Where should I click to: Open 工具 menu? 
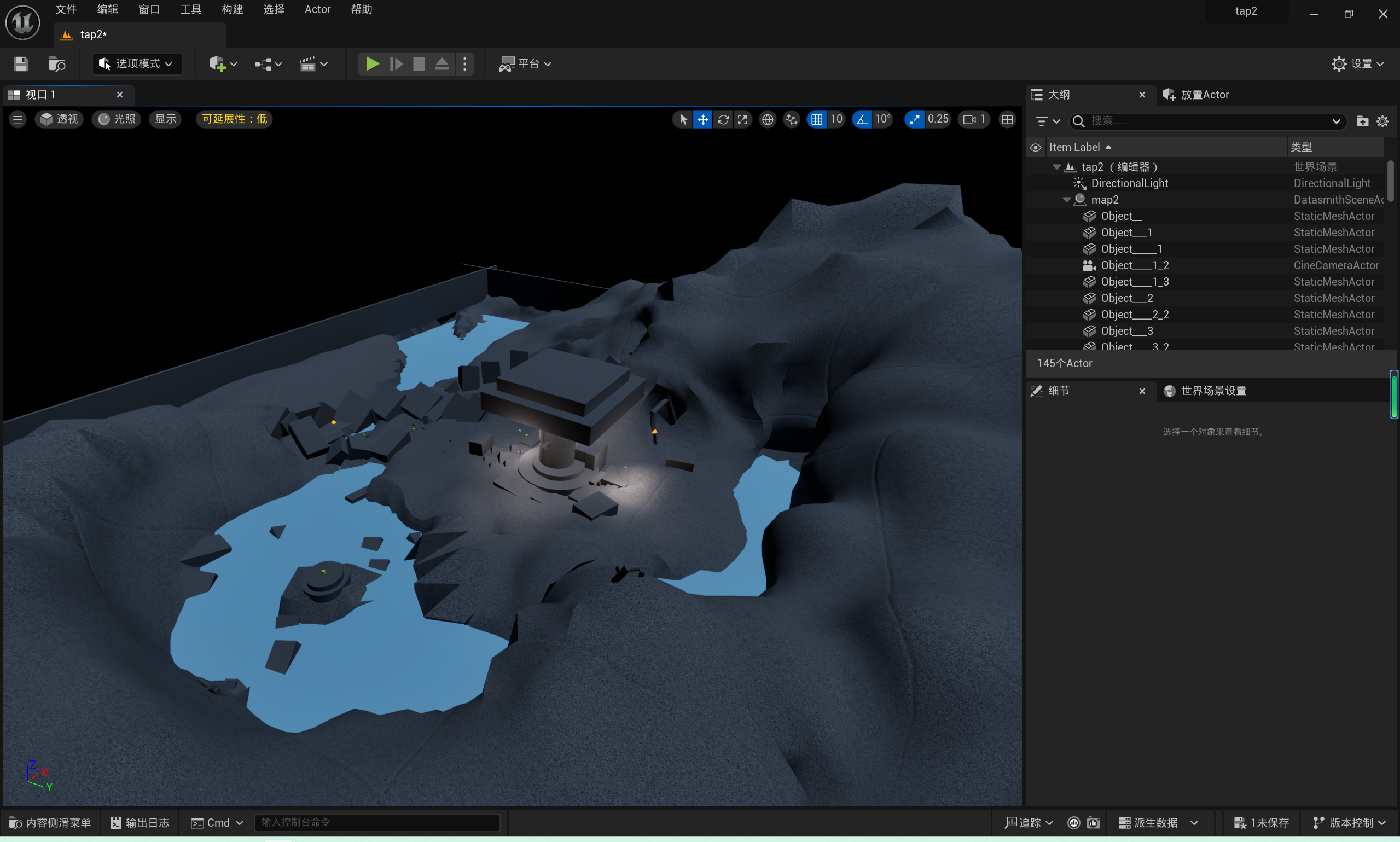(x=190, y=10)
